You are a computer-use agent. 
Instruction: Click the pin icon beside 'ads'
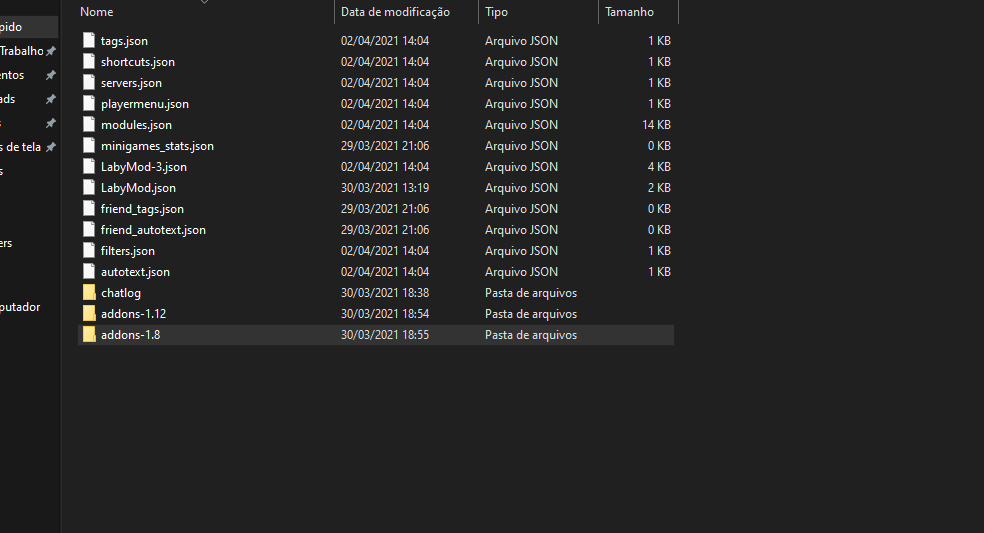point(51,99)
